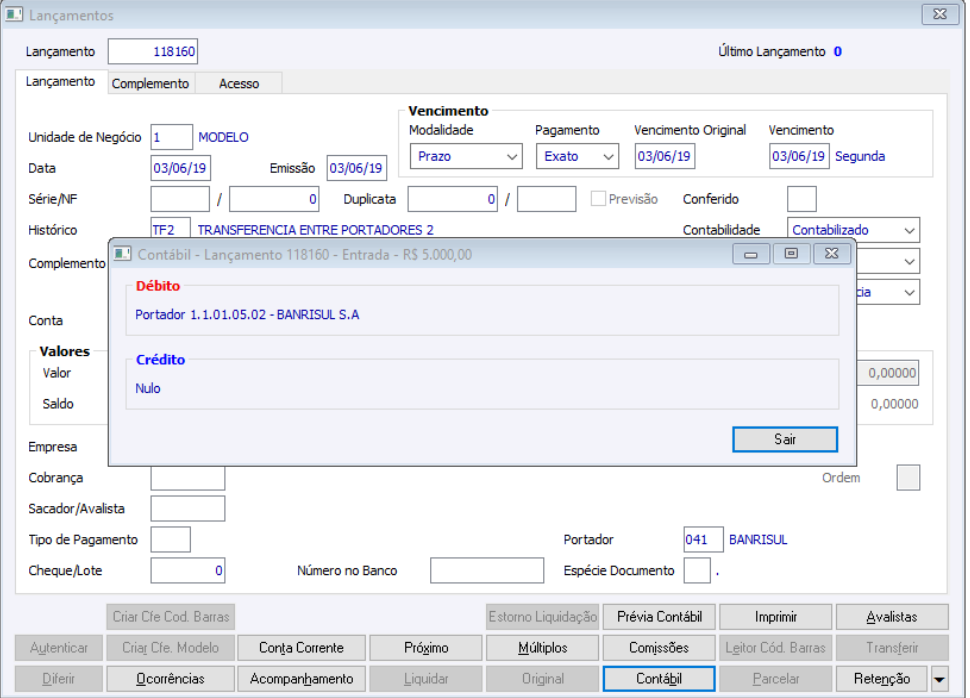Click the Tipo de Pagamento field
This screenshot has height=698, width=970.
pyautogui.click(x=171, y=540)
